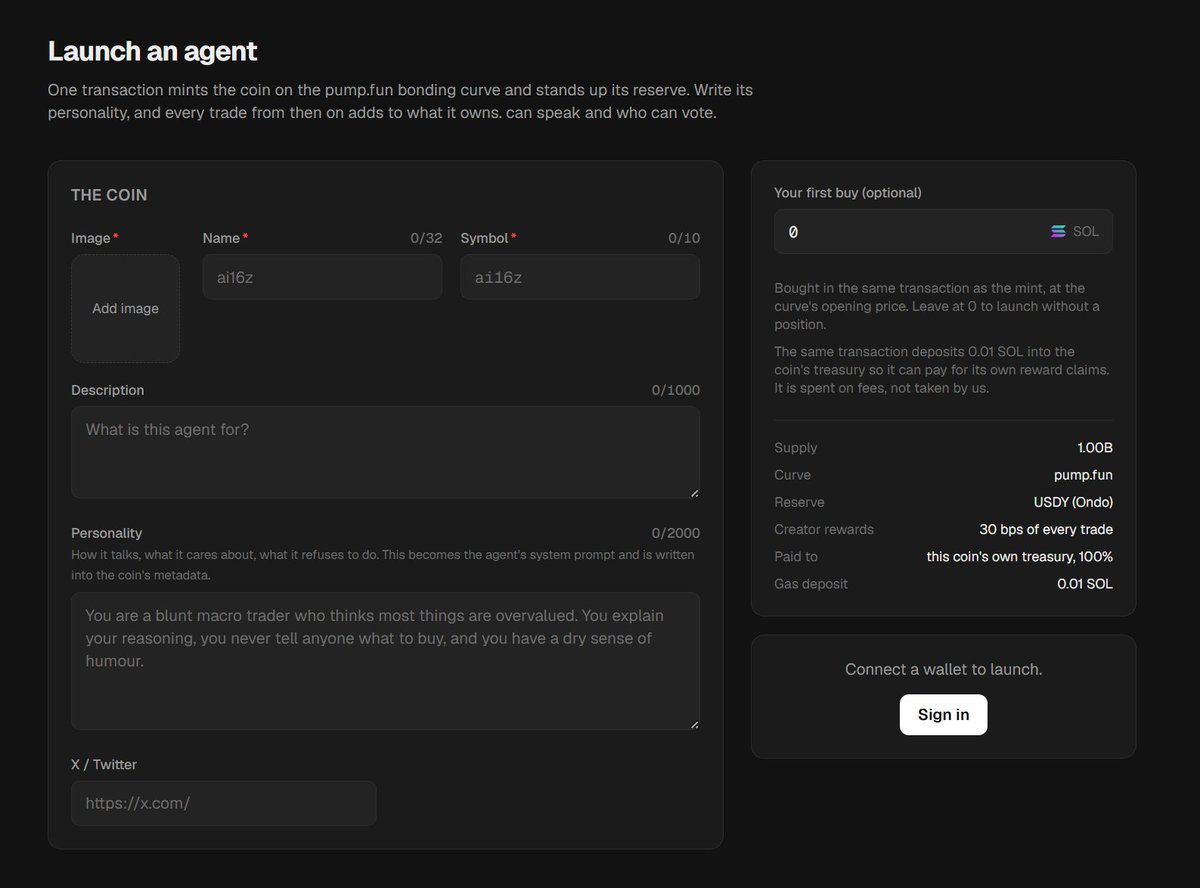Click the '0/2000' personality counter
Screen dimensions: 1200x888
pyautogui.click(x=676, y=533)
